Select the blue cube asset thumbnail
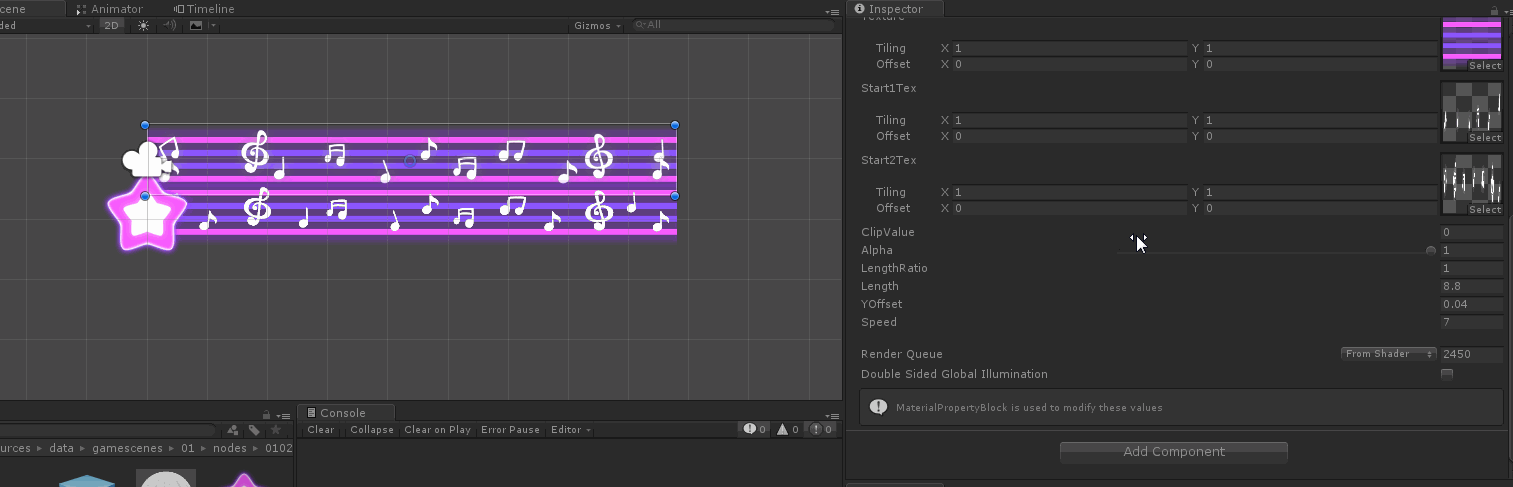 87,481
